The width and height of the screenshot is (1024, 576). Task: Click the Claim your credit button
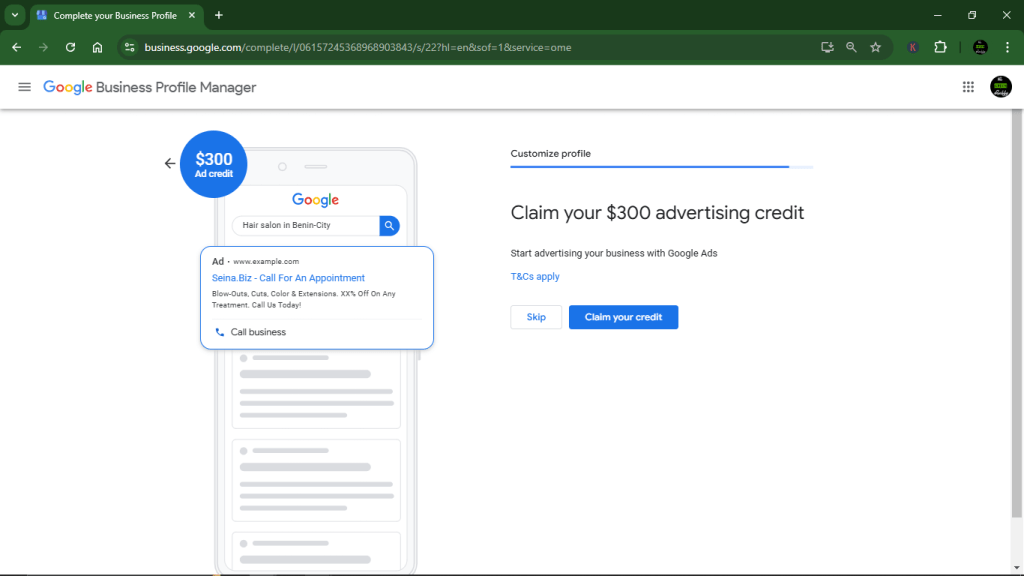(x=623, y=317)
